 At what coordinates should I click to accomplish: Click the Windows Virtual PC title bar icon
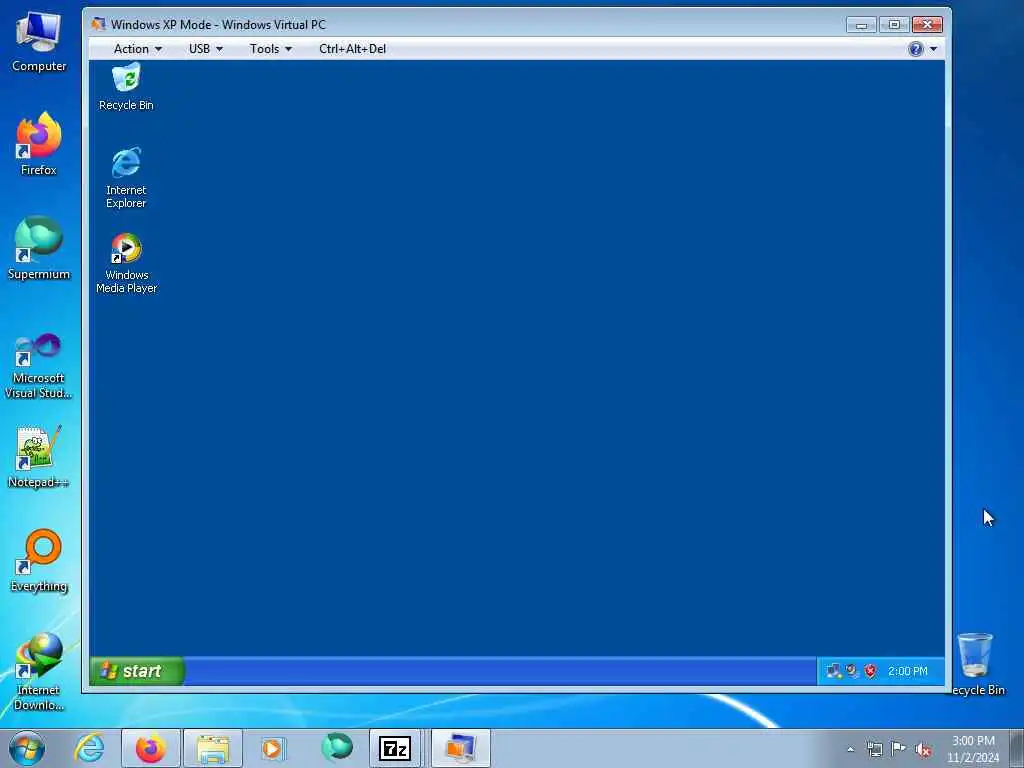tap(99, 24)
